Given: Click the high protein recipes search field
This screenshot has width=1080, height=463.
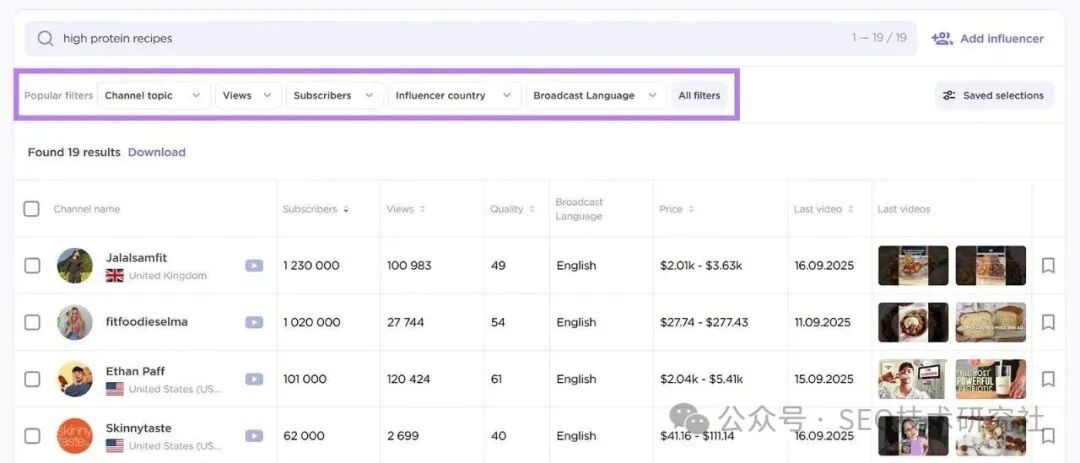Looking at the screenshot, I should point(450,39).
